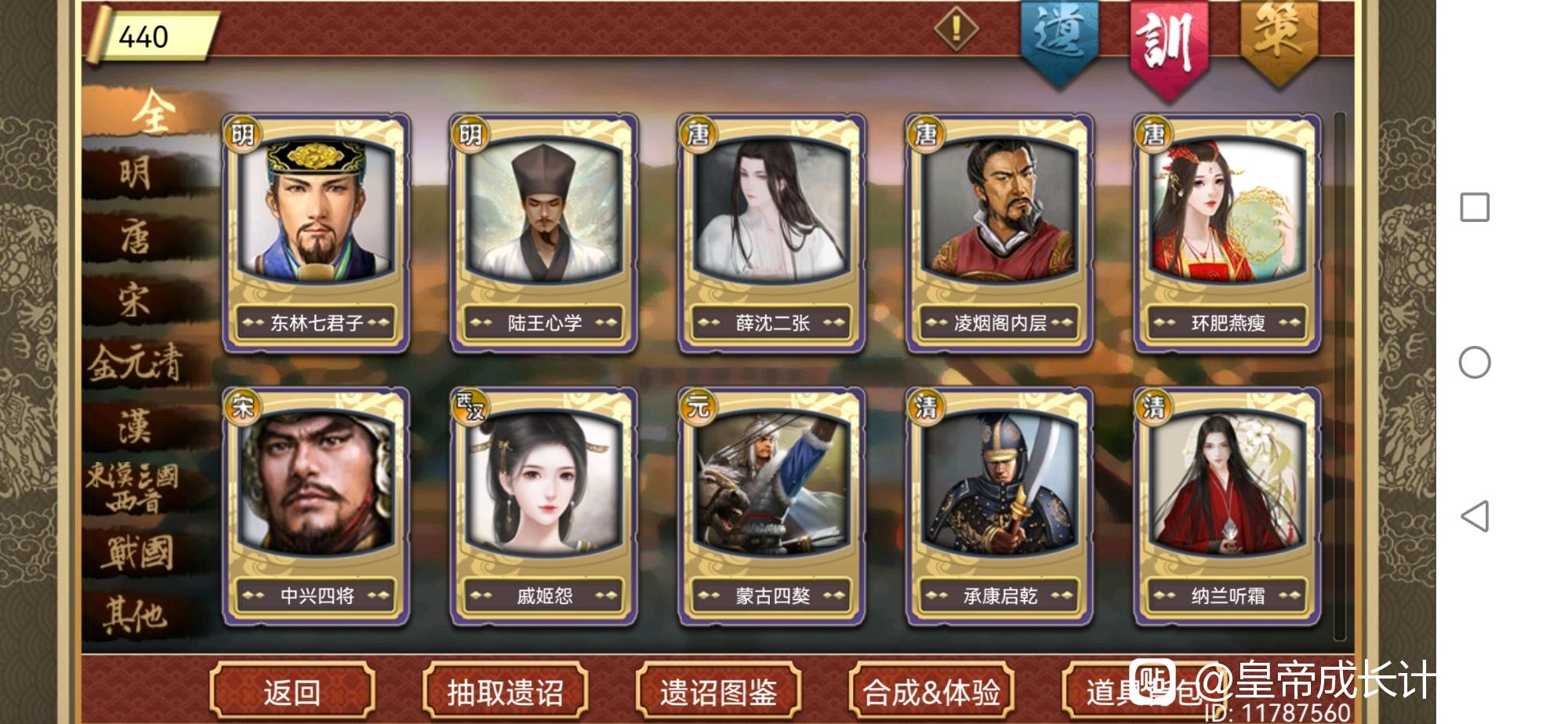Open the 遗诏图鉴 button
1568x724 pixels.
718,692
